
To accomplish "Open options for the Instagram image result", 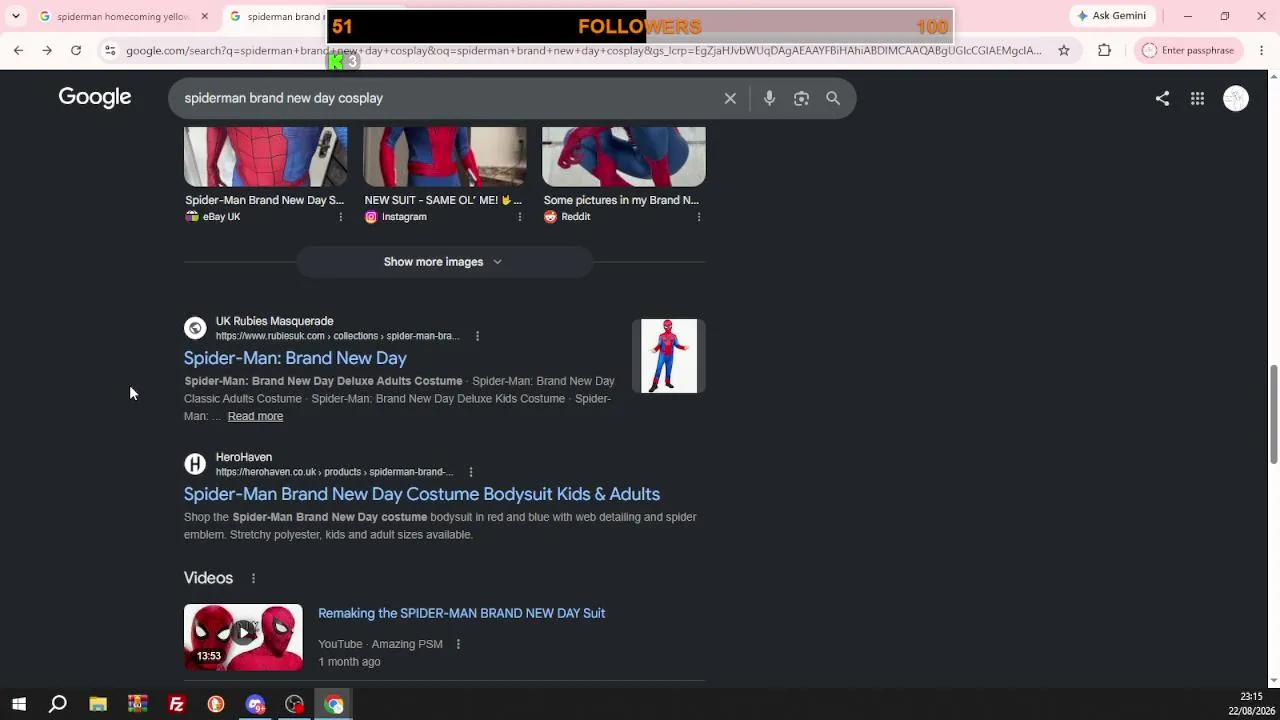I will [519, 217].
